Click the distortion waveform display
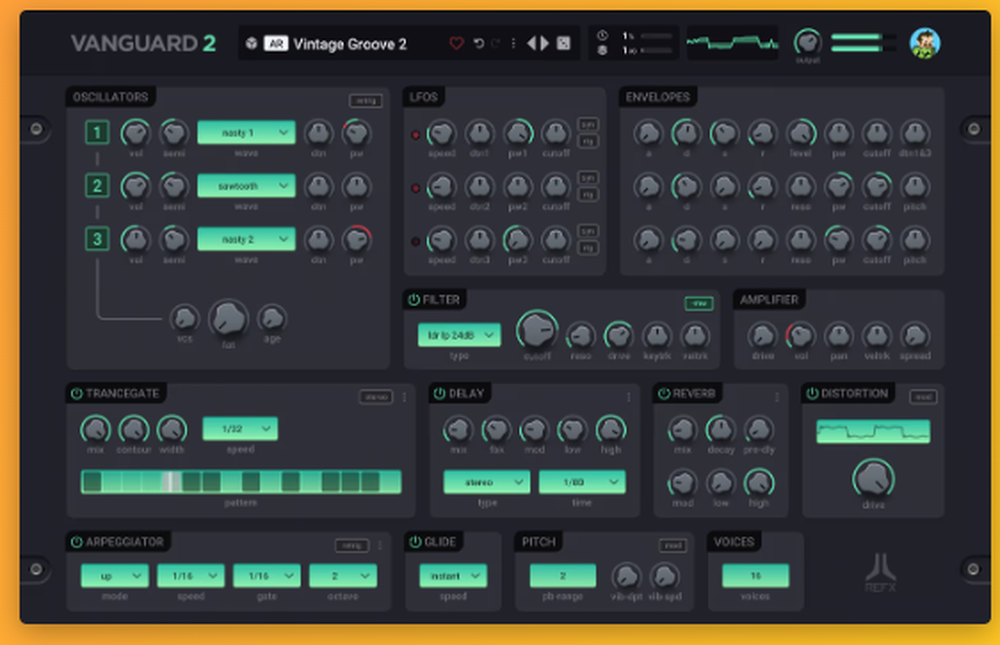Viewport: 1000px width, 645px height. tap(873, 431)
